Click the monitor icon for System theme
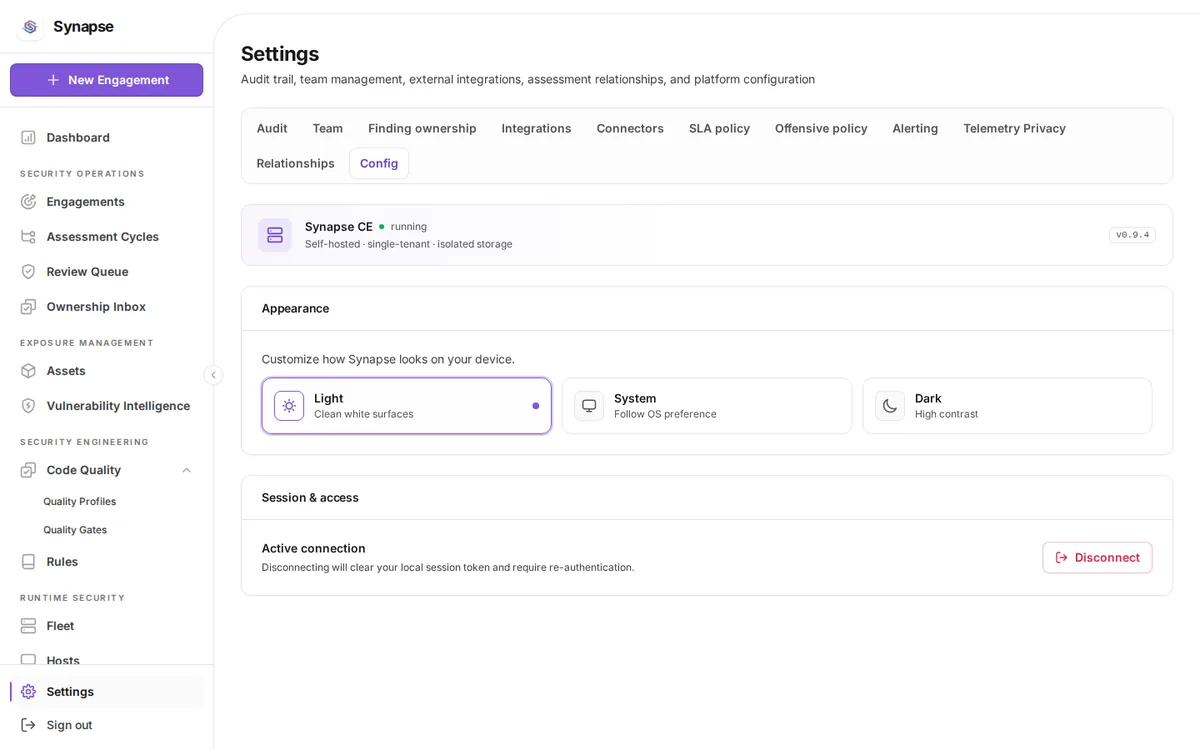The image size is (1200, 750). tap(589, 405)
